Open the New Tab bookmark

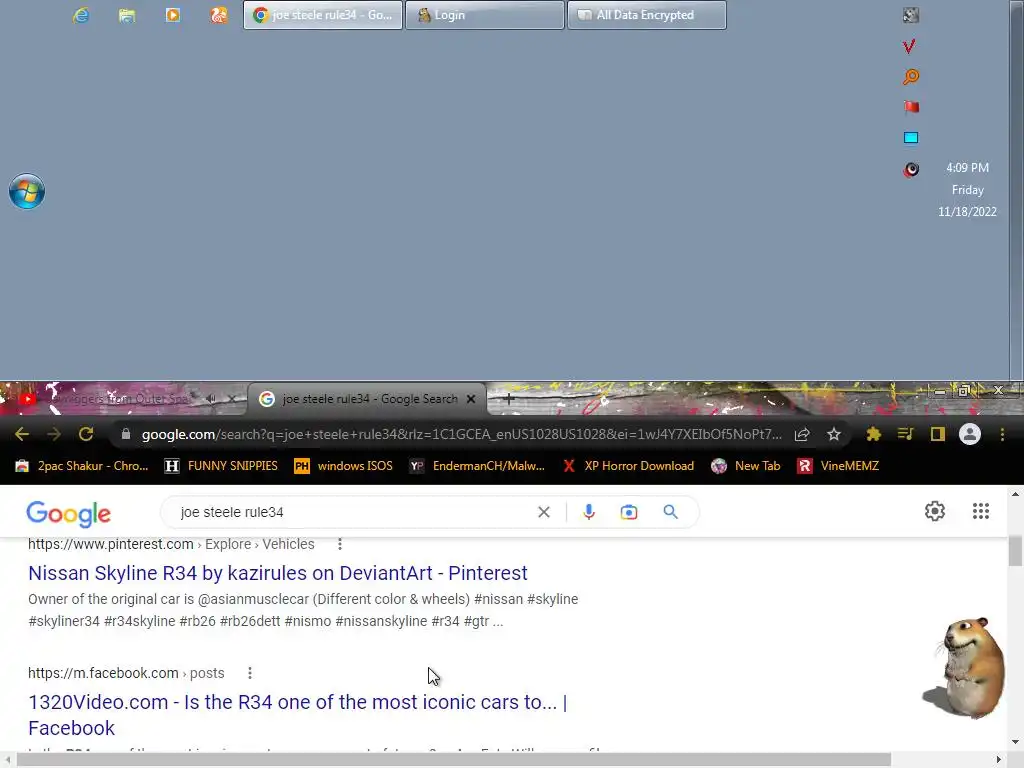(745, 466)
